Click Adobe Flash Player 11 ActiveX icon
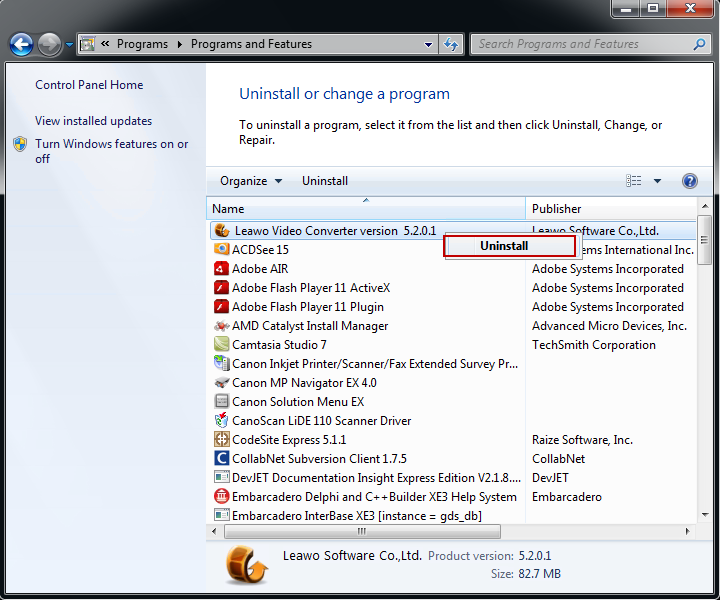Screen dimensions: 720x600 pyautogui.click(x=221, y=287)
